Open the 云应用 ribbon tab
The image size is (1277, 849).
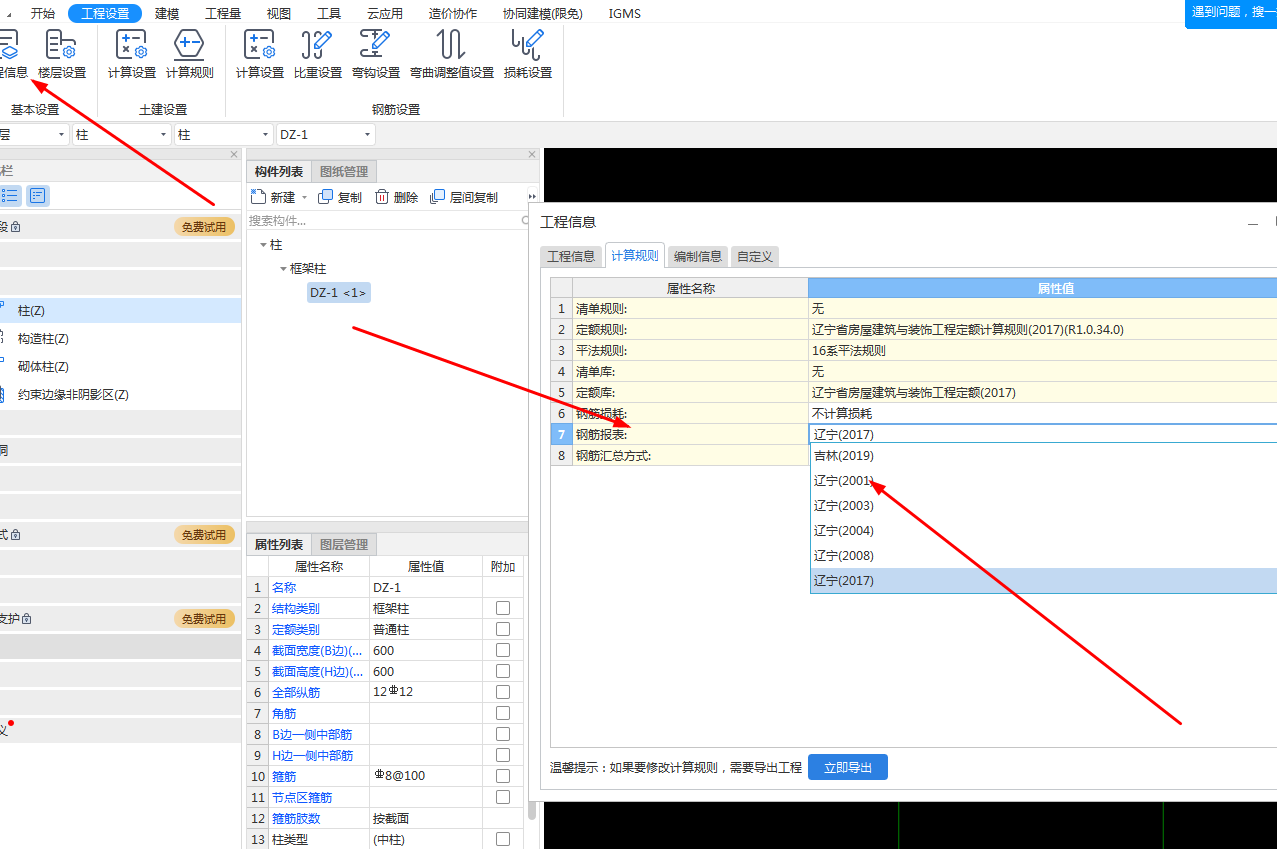(x=385, y=13)
